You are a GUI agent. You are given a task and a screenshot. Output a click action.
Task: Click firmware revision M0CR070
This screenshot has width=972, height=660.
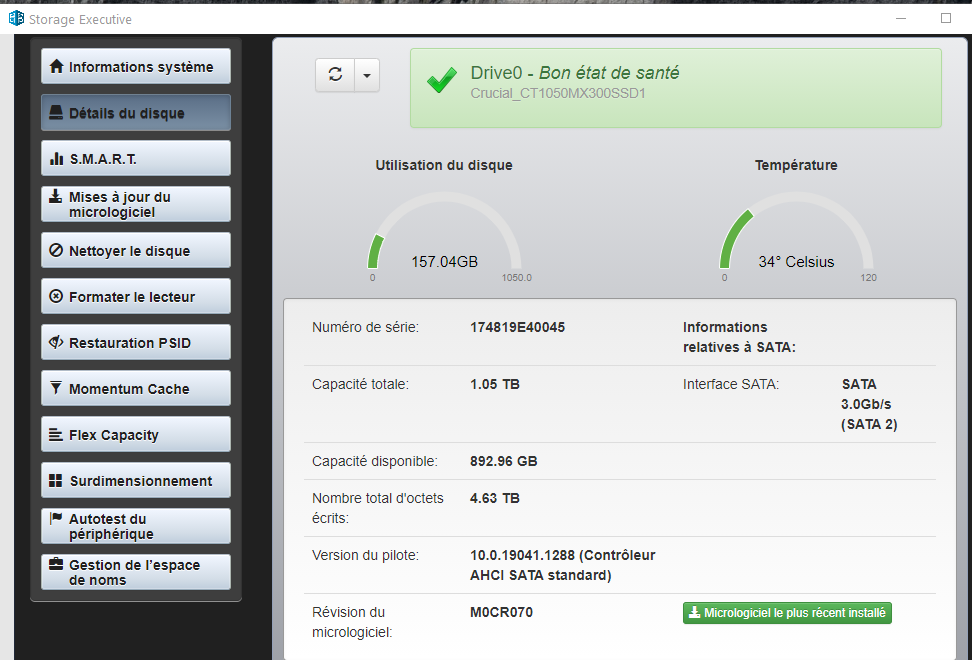501,612
